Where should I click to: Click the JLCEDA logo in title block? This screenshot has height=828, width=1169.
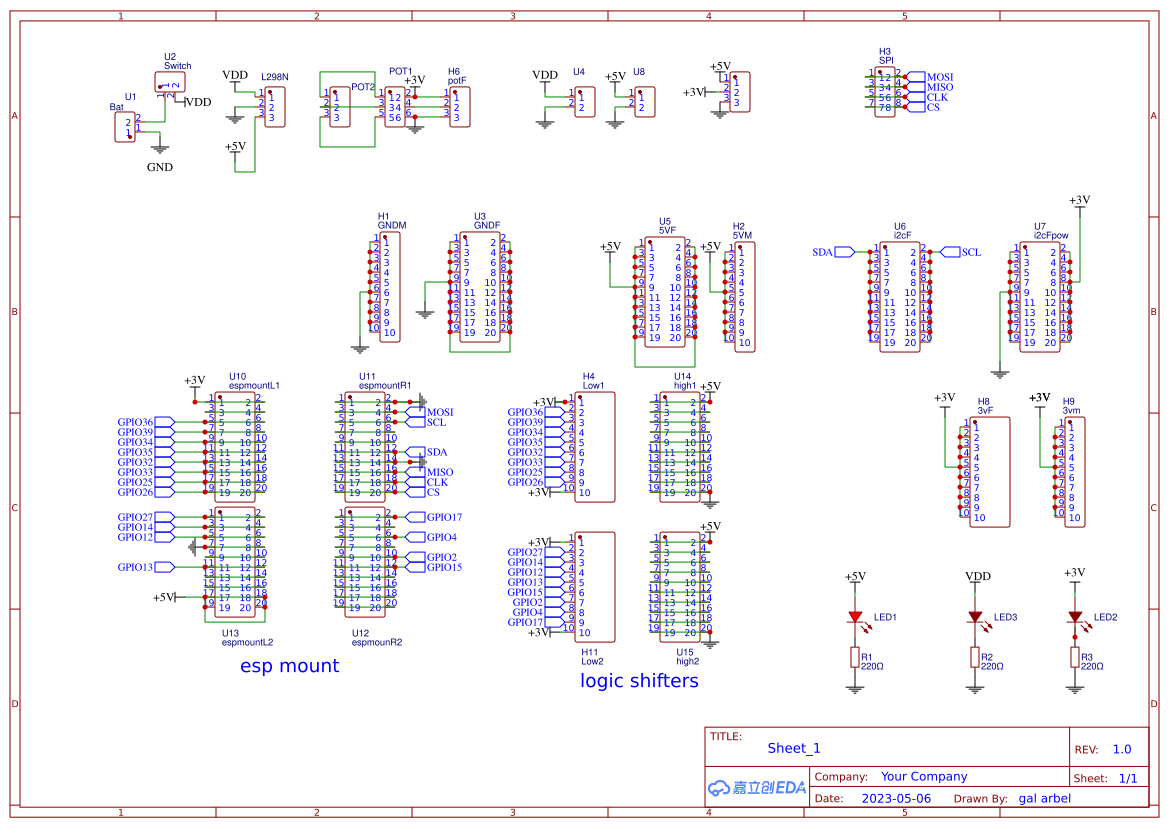tap(757, 788)
